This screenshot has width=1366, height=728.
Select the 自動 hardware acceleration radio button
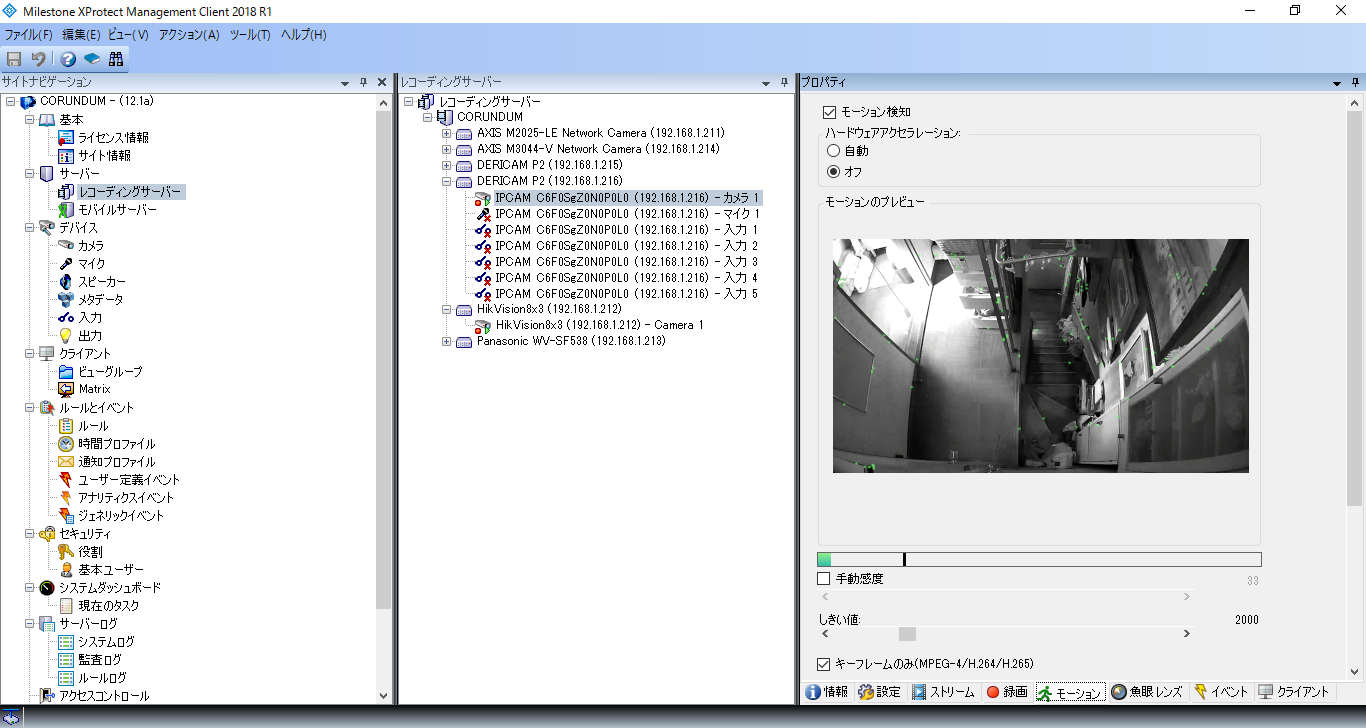[x=832, y=151]
